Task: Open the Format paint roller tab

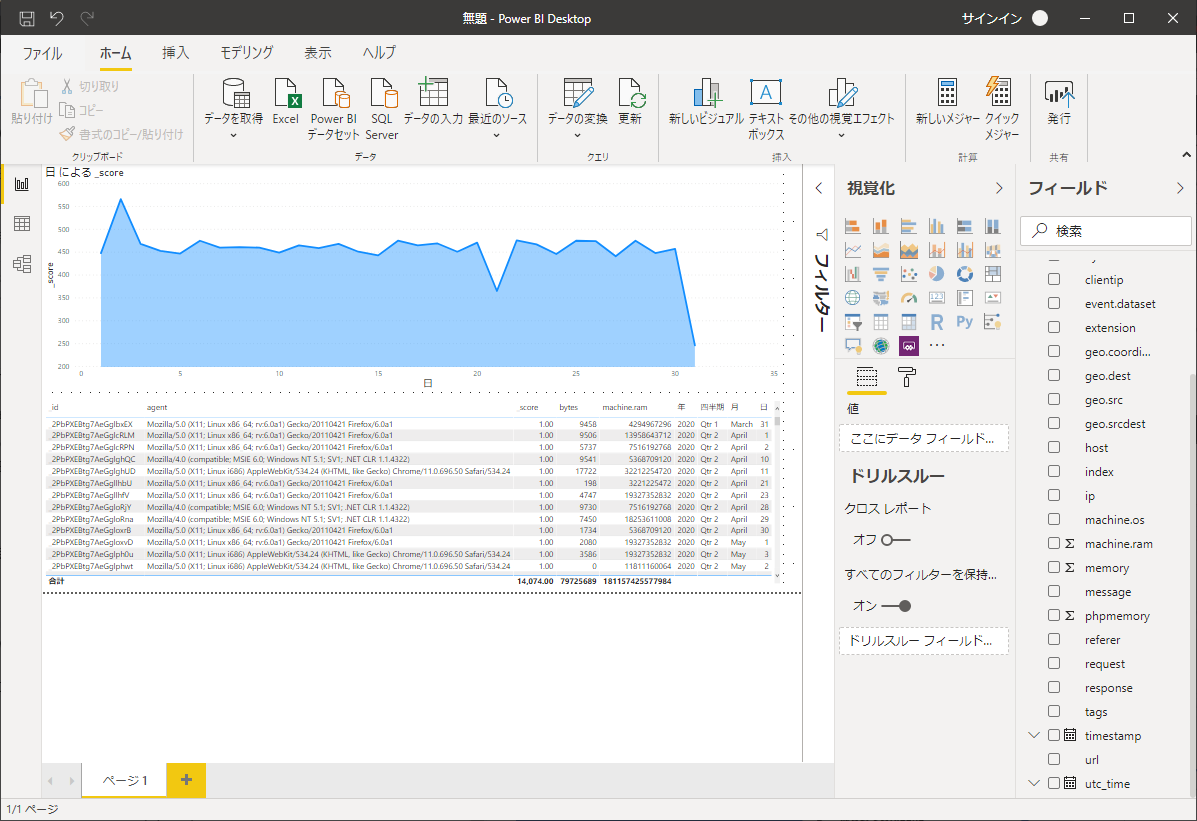Action: (907, 377)
